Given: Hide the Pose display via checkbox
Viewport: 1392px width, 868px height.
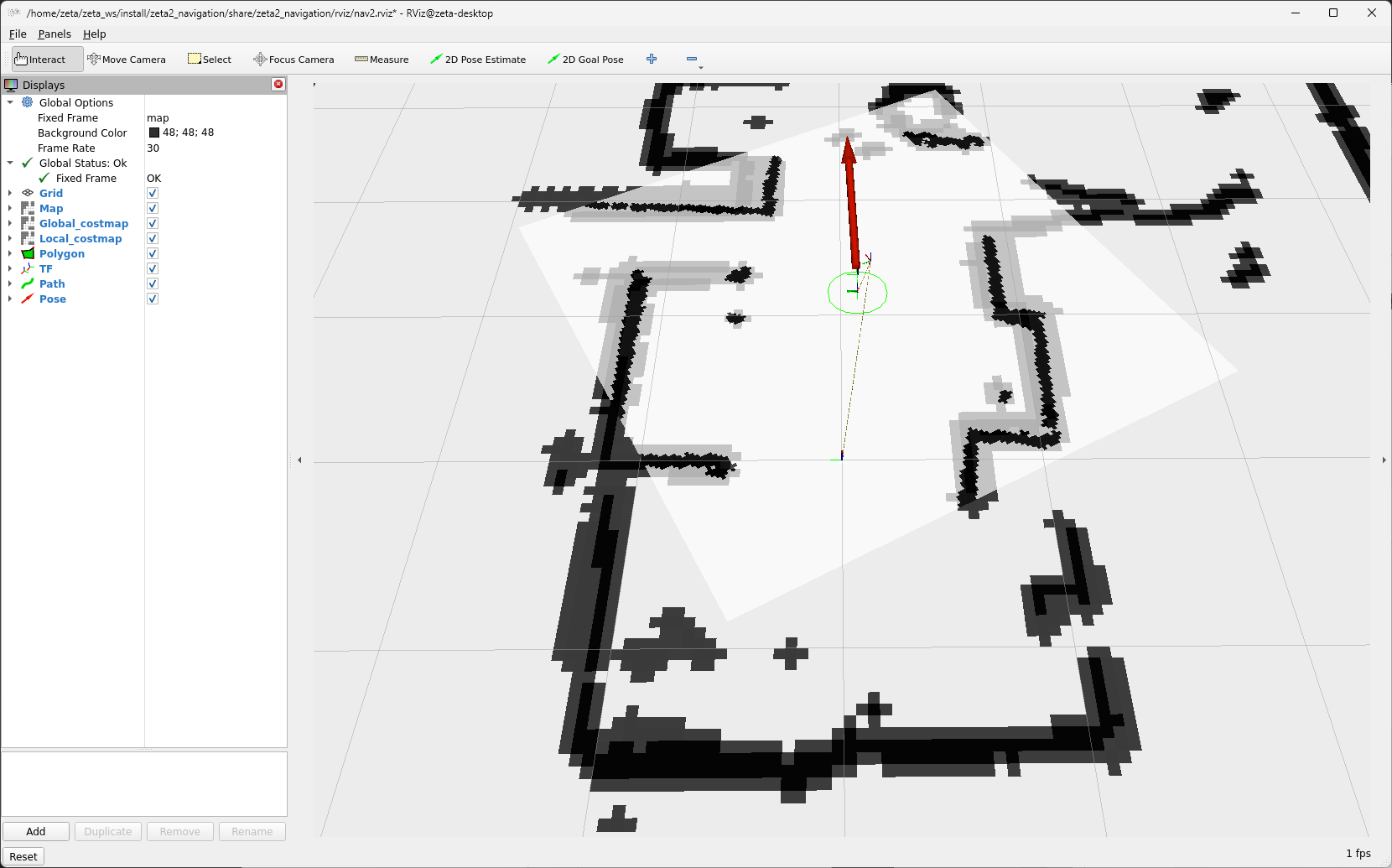Looking at the screenshot, I should point(153,299).
